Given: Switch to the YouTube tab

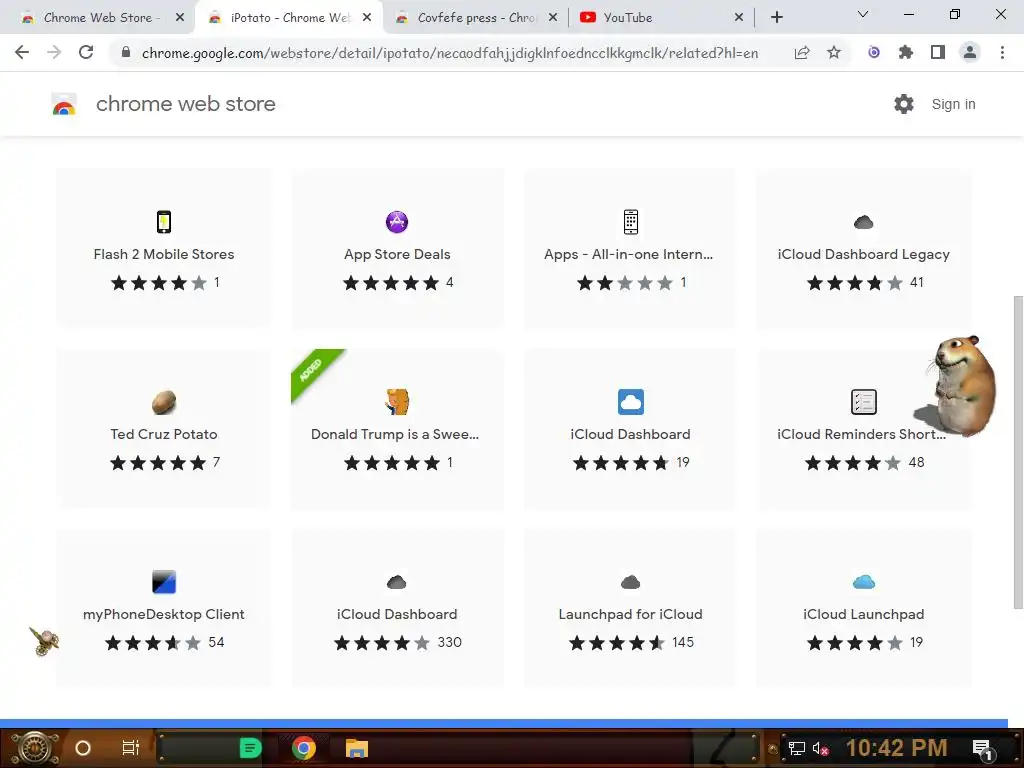Looking at the screenshot, I should point(661,18).
